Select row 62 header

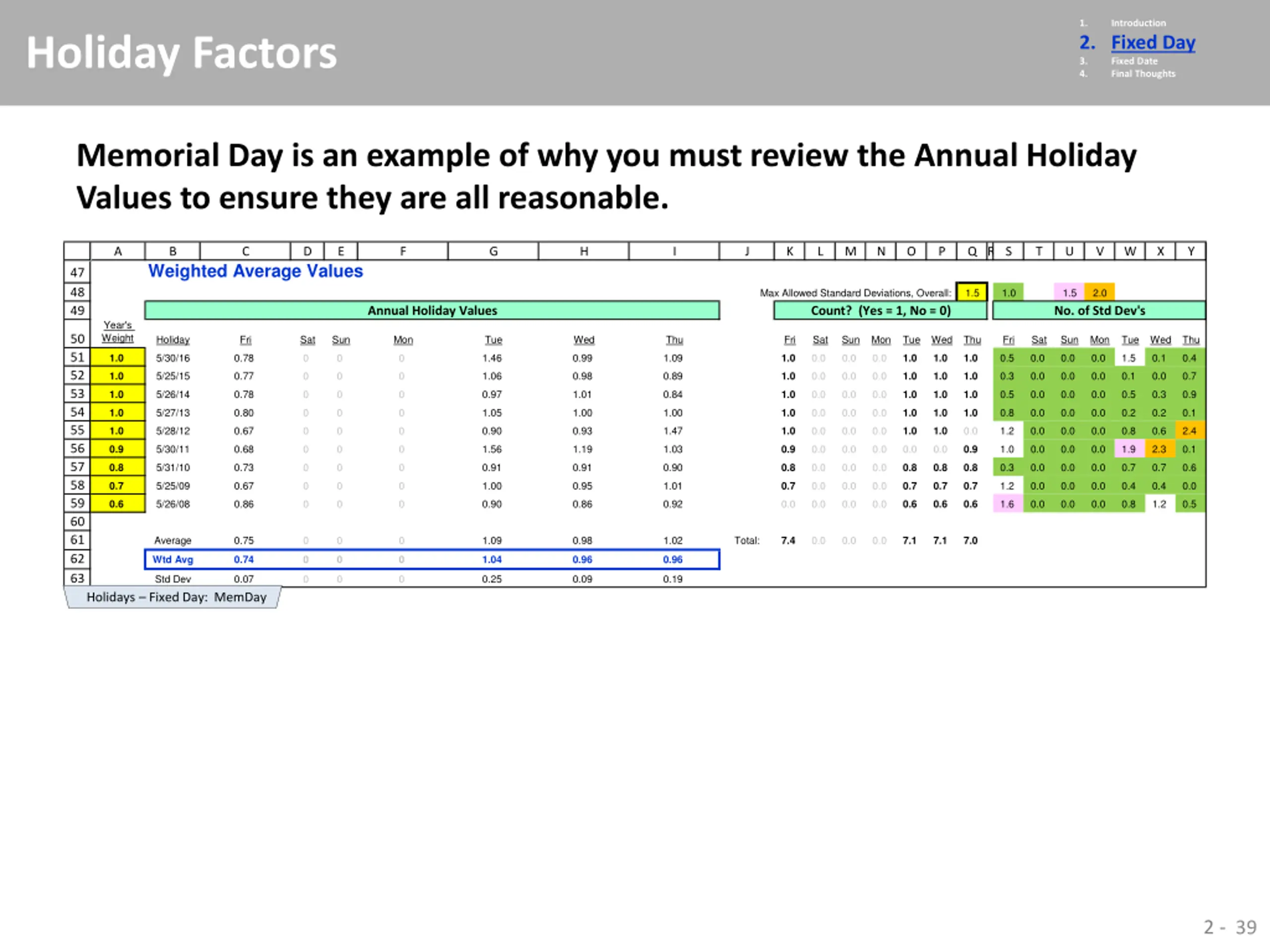[77, 559]
